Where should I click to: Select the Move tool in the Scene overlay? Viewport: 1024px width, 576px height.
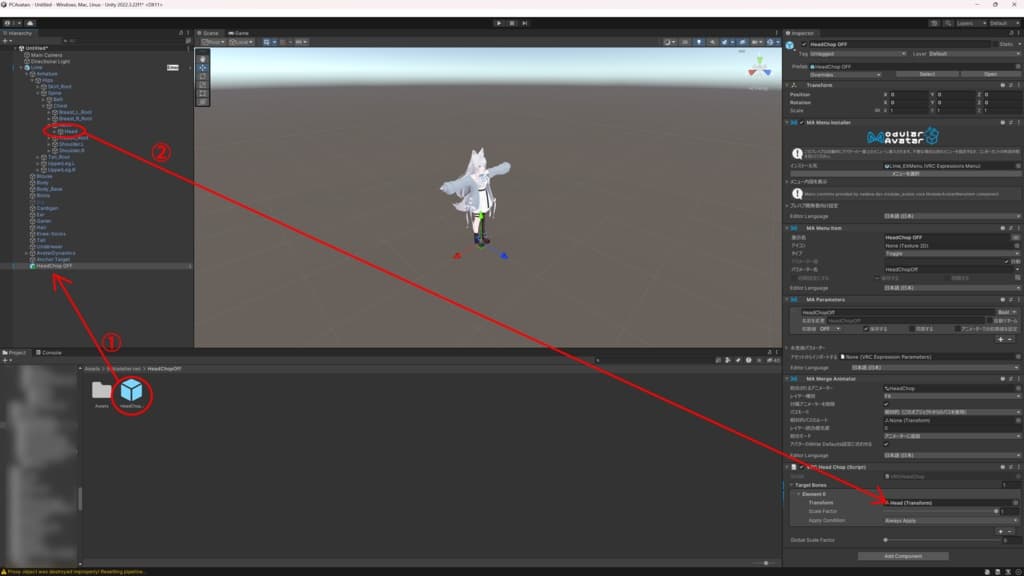[204, 67]
